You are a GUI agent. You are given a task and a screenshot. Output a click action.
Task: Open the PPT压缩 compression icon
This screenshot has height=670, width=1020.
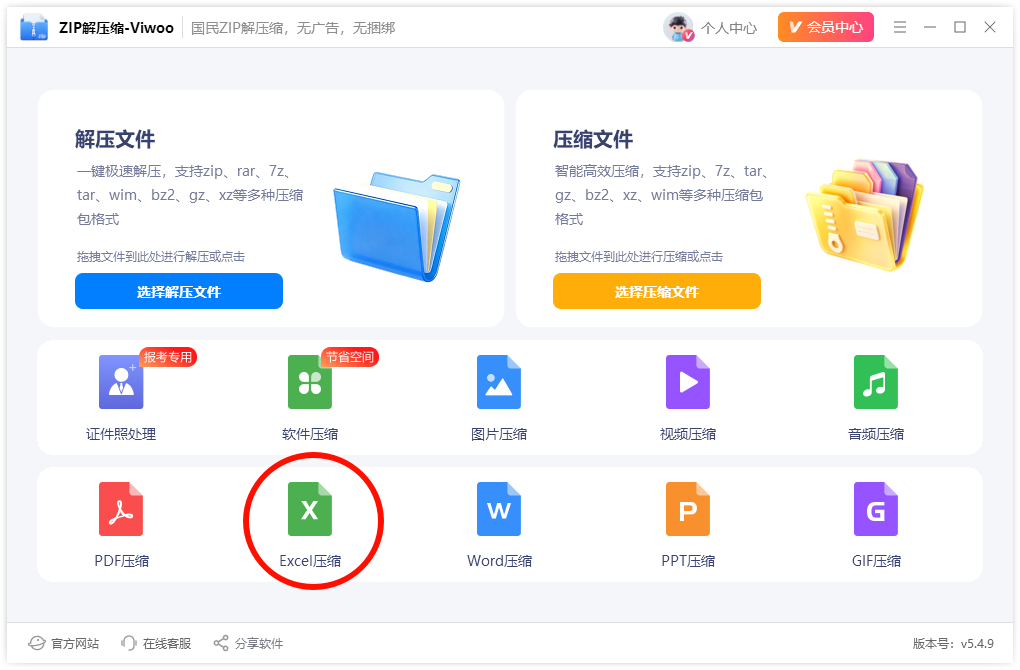tap(688, 509)
